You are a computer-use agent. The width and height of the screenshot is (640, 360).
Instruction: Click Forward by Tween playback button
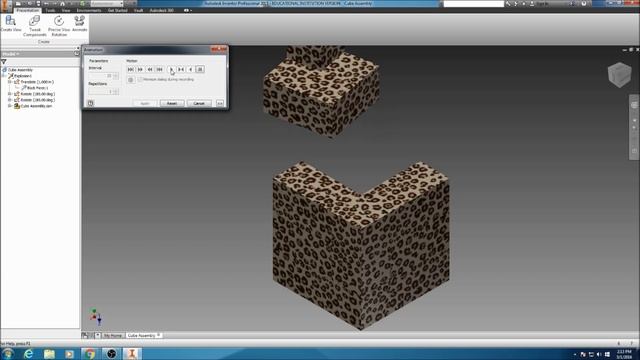pos(131,69)
